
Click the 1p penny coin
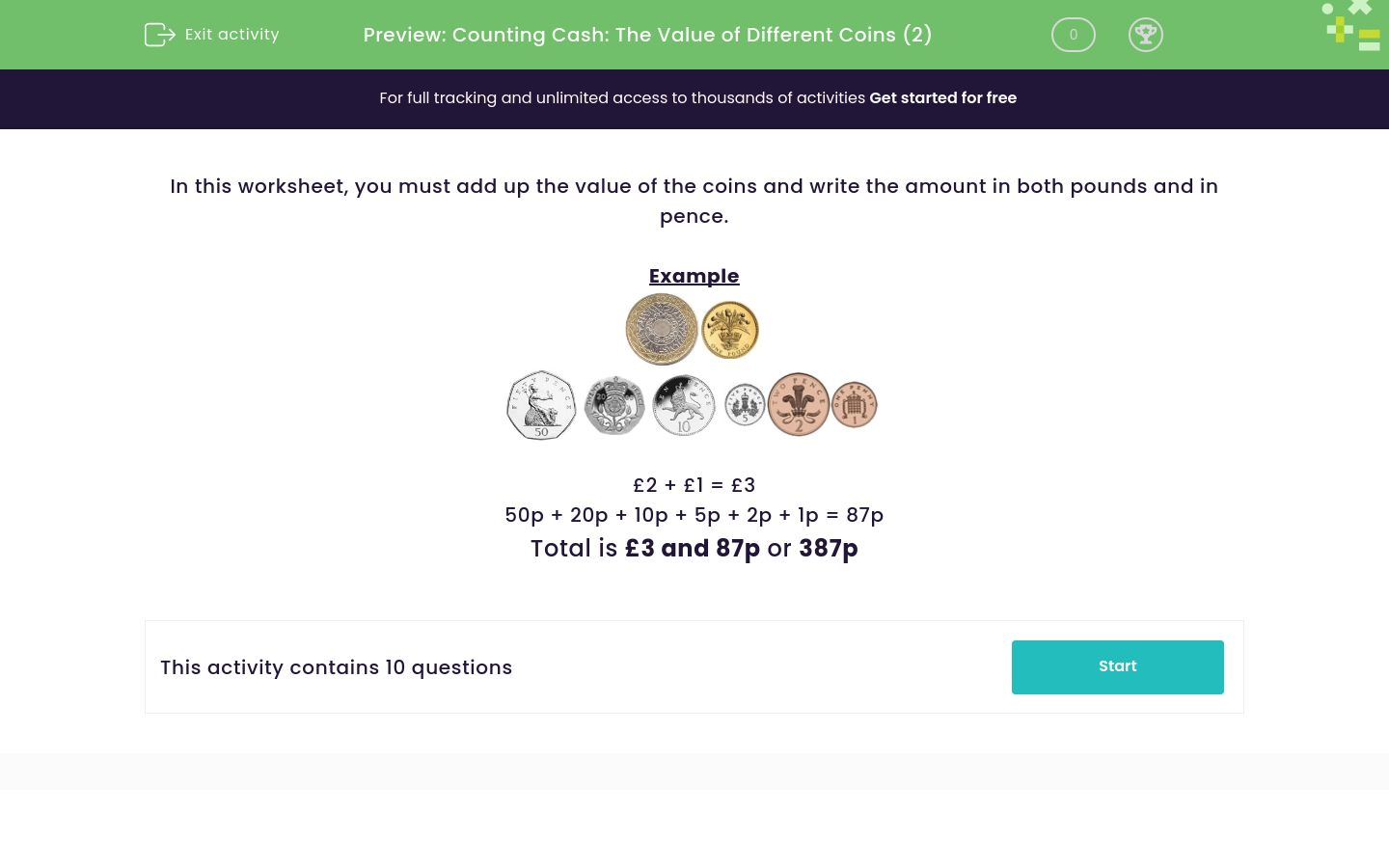[x=854, y=404]
